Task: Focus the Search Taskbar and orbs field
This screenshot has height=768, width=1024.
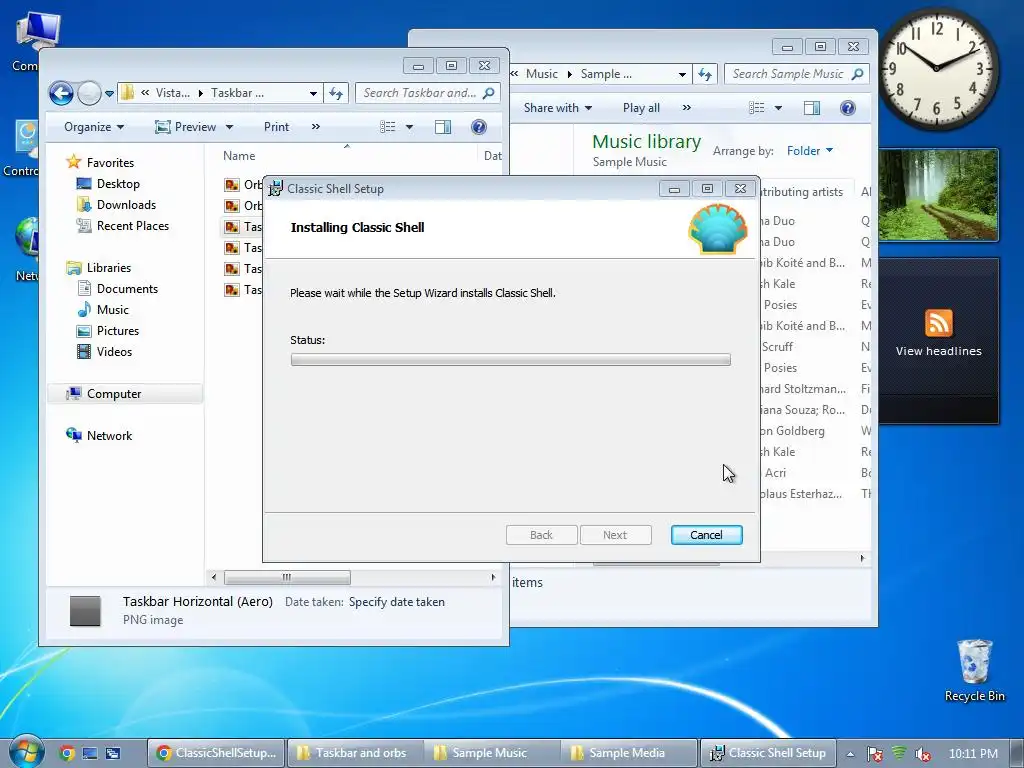Action: [x=428, y=93]
